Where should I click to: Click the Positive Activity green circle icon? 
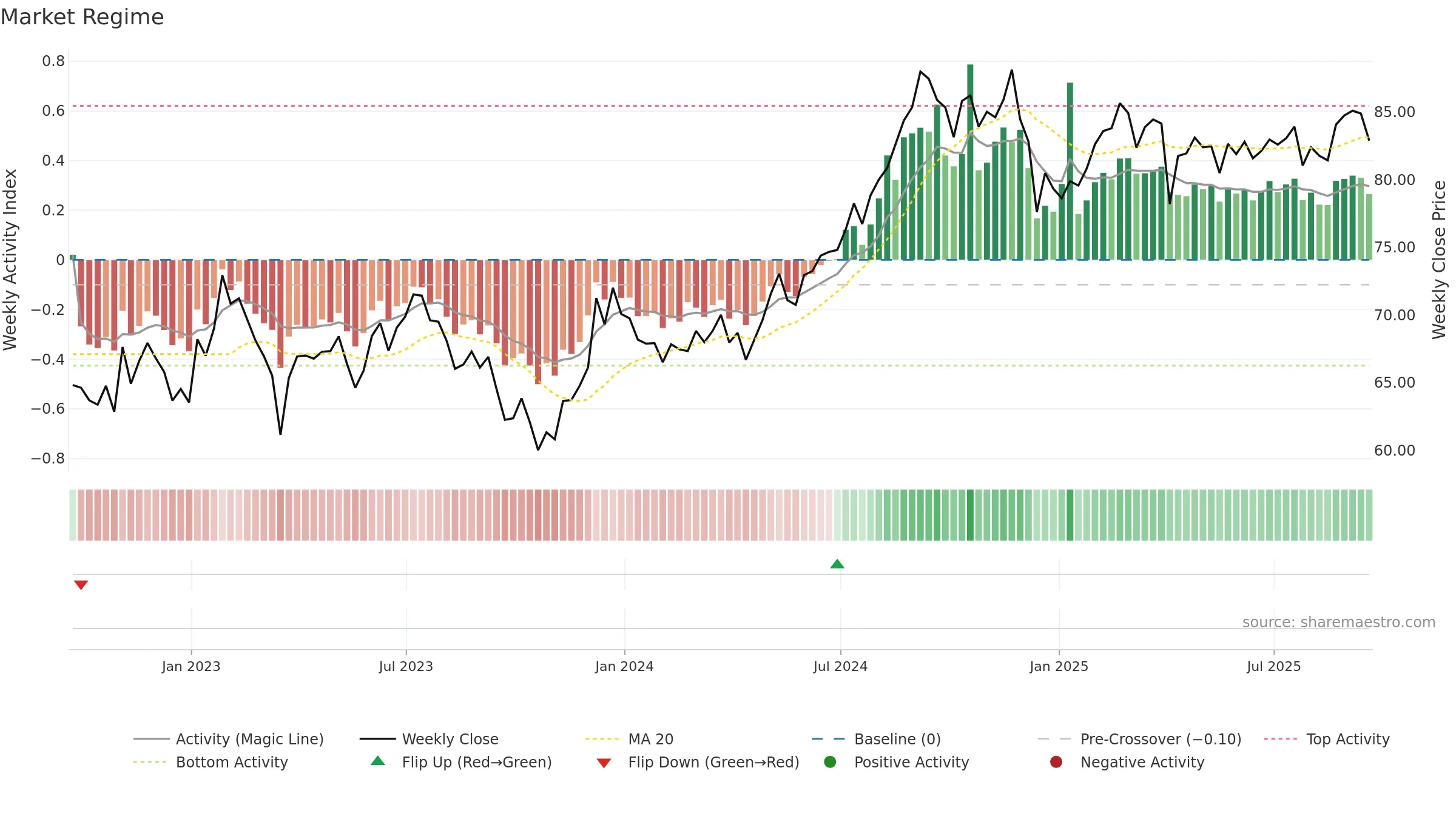click(x=831, y=762)
